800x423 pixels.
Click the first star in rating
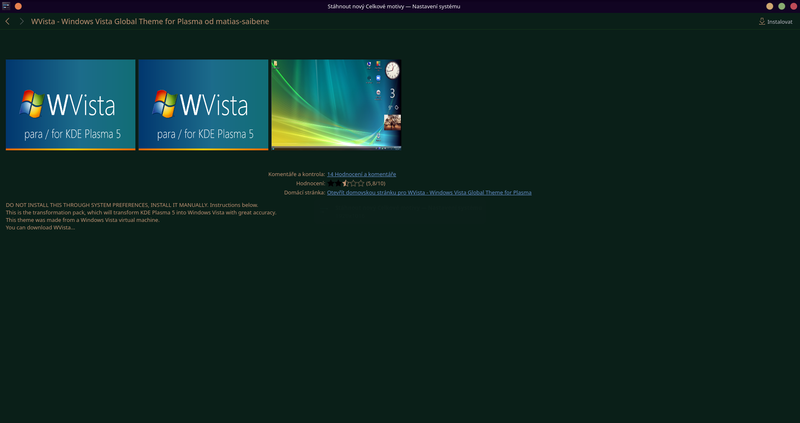click(x=332, y=183)
